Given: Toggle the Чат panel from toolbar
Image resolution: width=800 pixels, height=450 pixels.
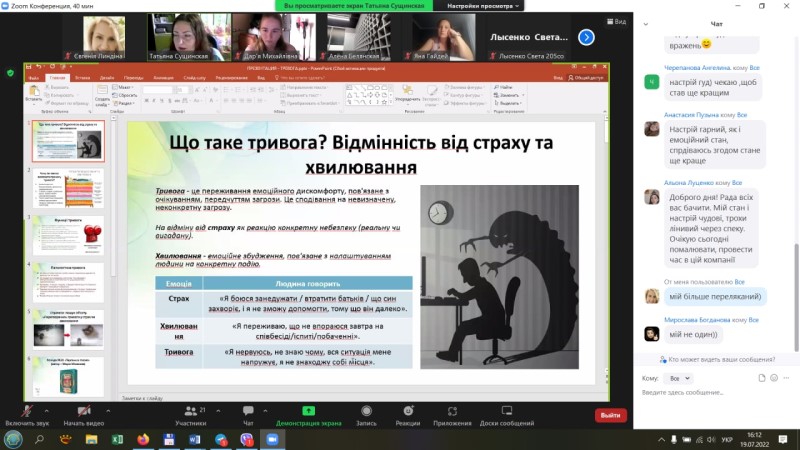Looking at the screenshot, I should click(x=248, y=411).
